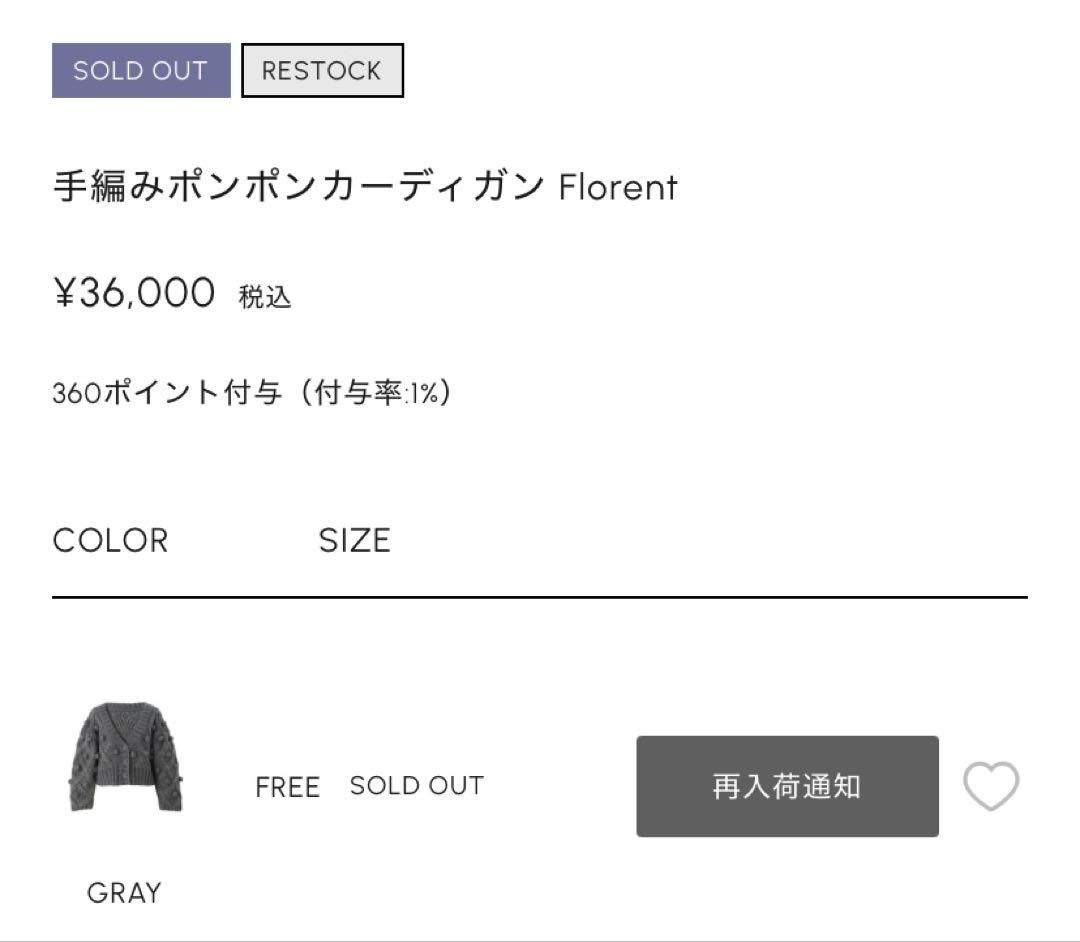Click the yen symbol in the price
The image size is (1080, 942).
[x=64, y=293]
